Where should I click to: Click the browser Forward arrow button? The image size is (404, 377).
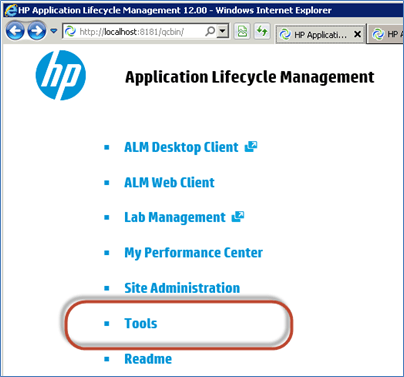(x=37, y=31)
